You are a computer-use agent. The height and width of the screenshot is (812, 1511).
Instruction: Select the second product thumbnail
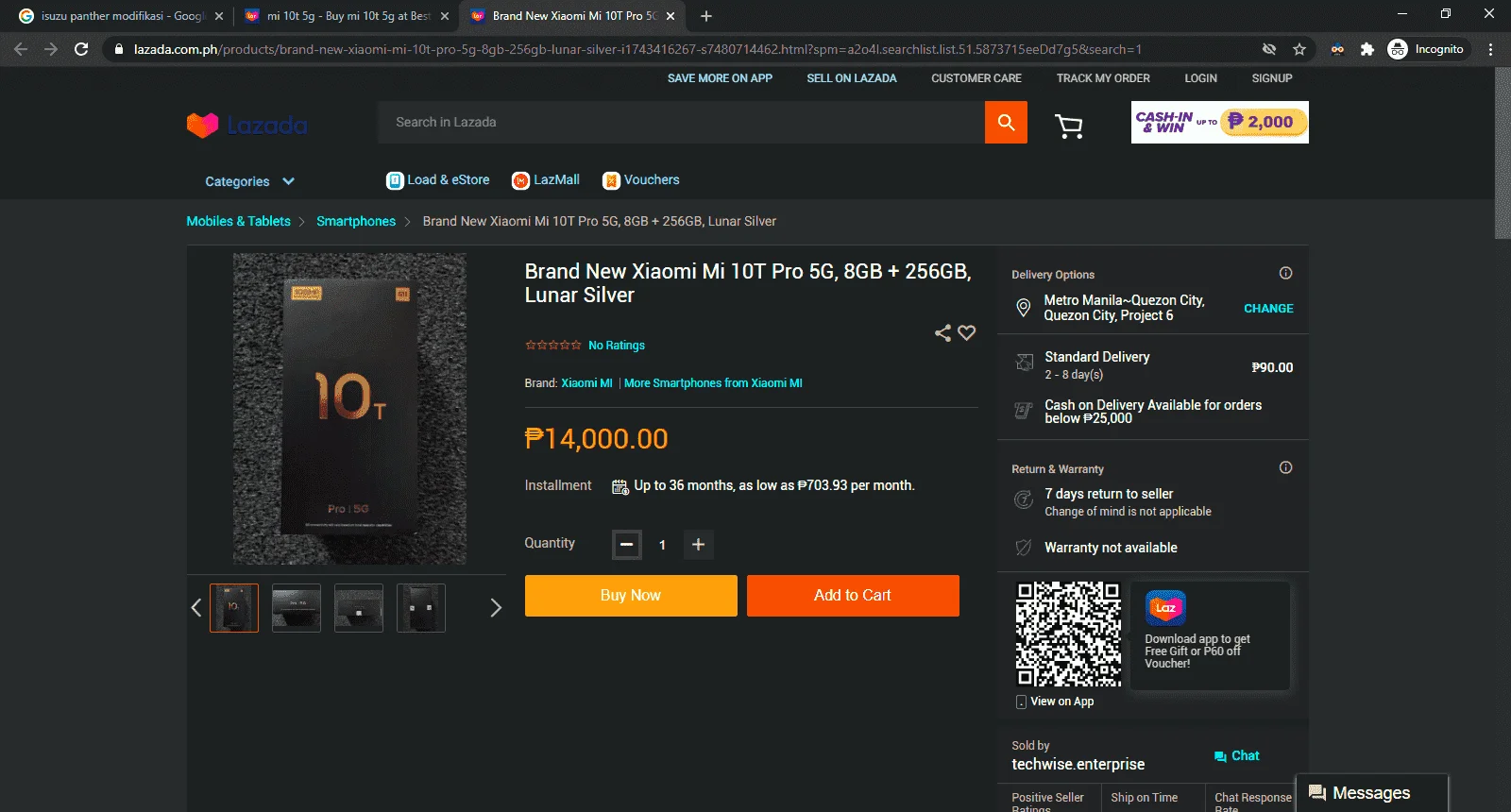[297, 608]
